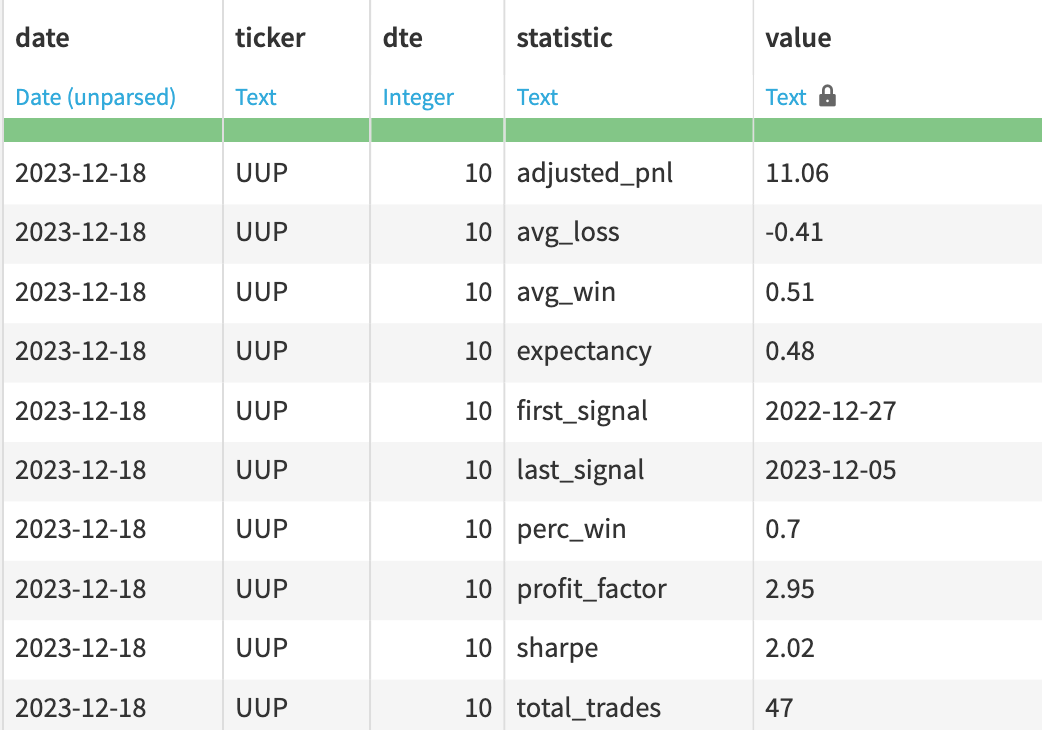Open the dte column header menu
Image resolution: width=1042 pixels, height=730 pixels.
pyautogui.click(x=403, y=39)
